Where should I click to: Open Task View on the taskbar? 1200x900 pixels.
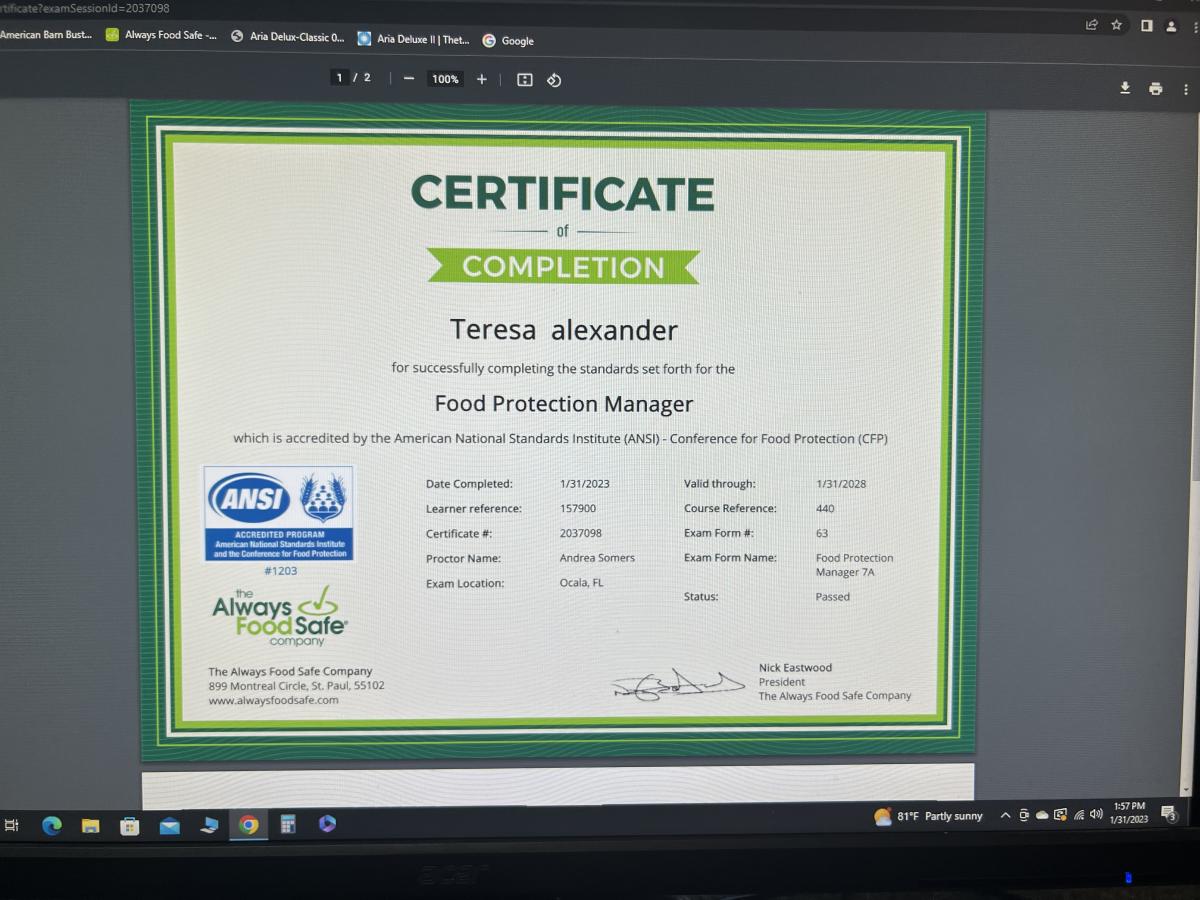12,825
